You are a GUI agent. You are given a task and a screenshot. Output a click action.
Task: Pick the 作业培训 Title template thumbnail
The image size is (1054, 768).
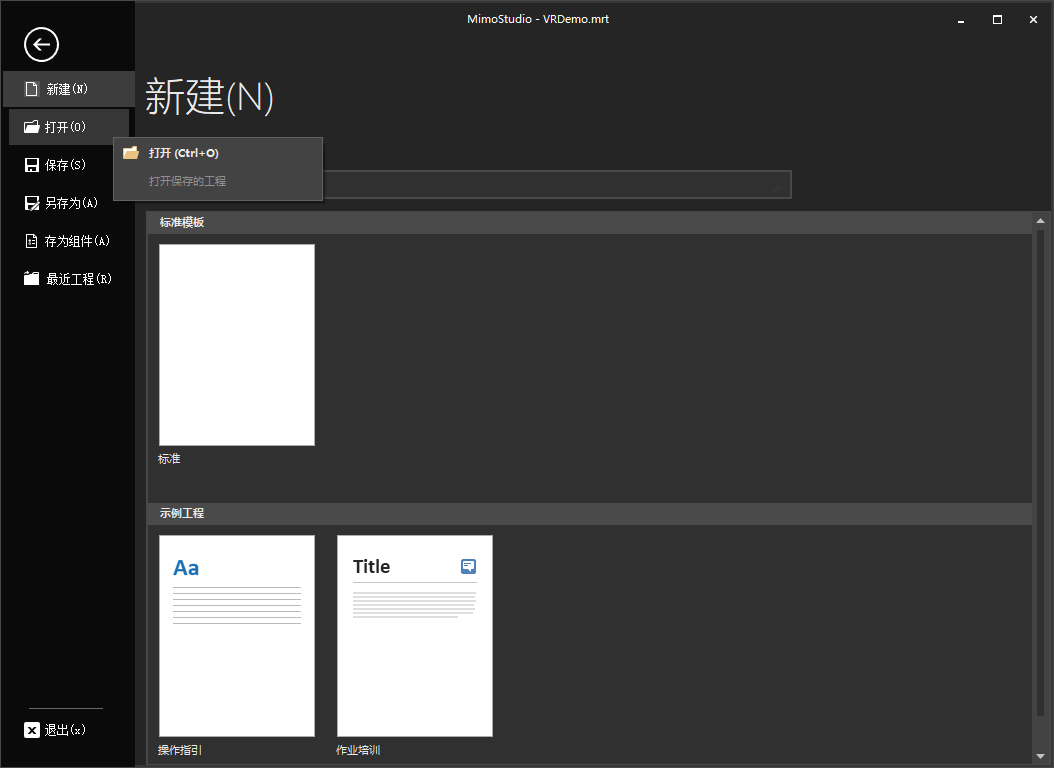415,636
